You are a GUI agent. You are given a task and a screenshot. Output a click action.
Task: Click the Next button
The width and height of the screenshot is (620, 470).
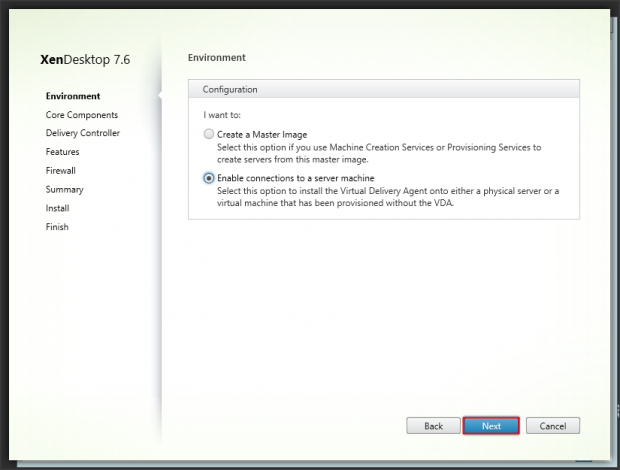pyautogui.click(x=491, y=426)
